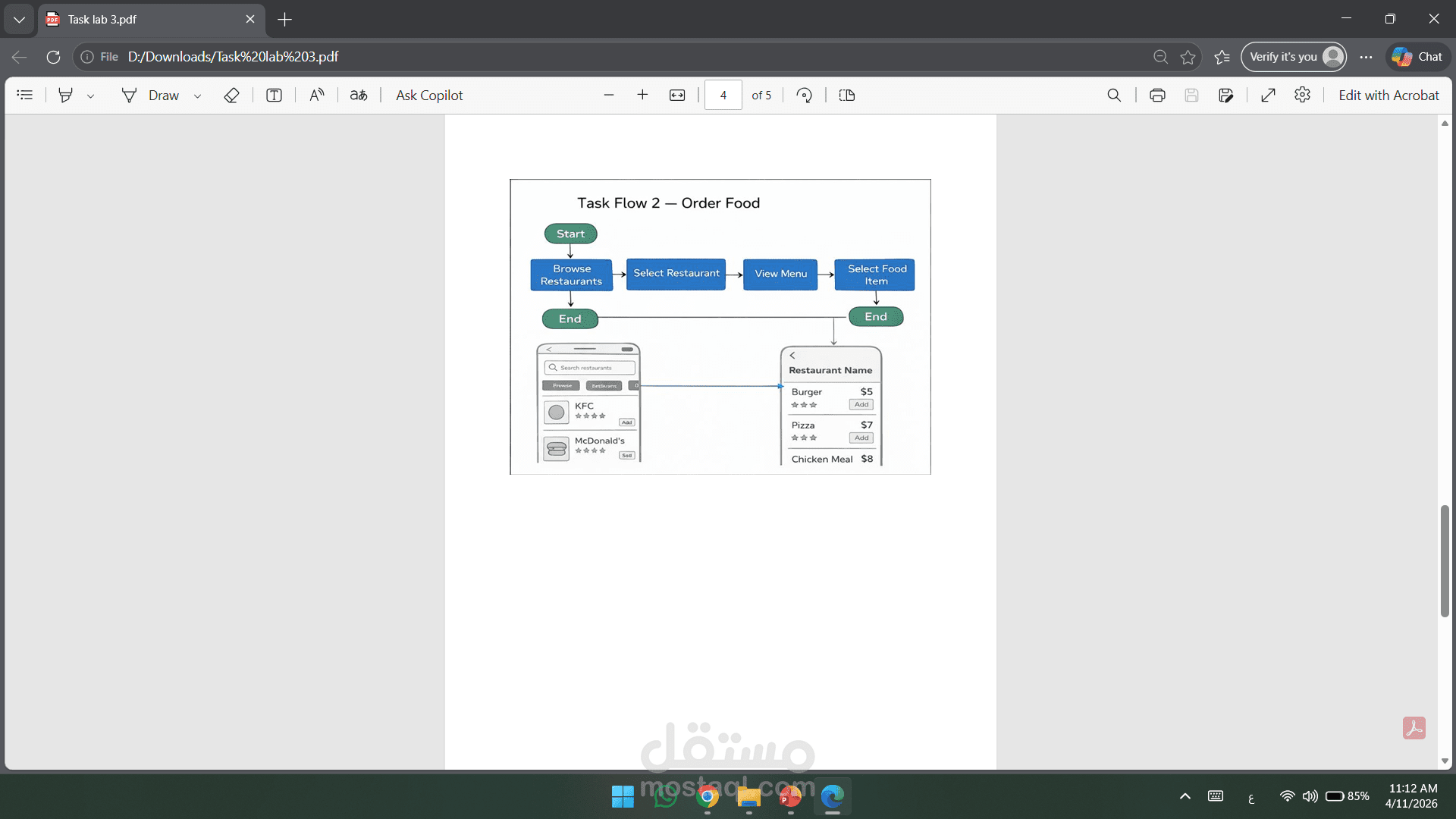The width and height of the screenshot is (1456, 819).
Task: Open the tab search chevron
Action: pos(19,19)
